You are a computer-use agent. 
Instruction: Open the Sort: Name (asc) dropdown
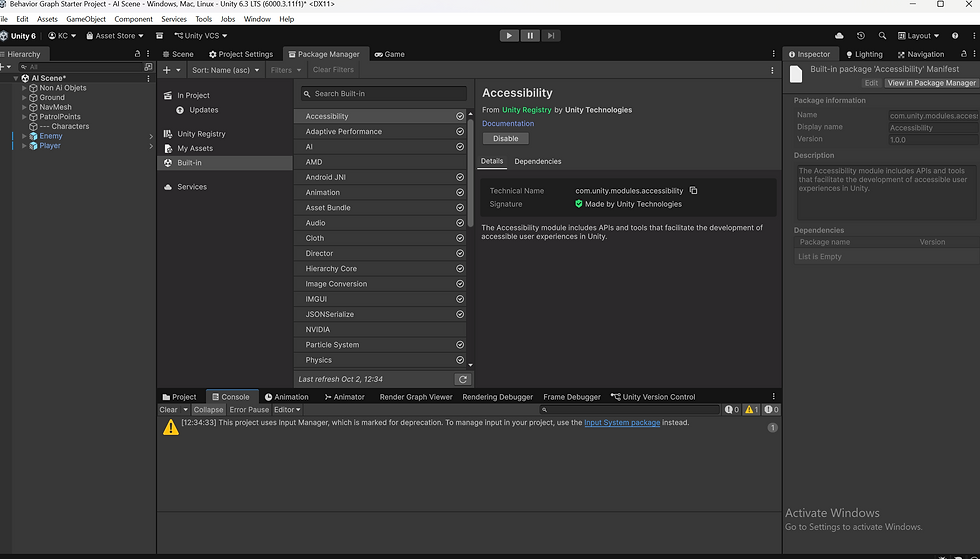[226, 70]
